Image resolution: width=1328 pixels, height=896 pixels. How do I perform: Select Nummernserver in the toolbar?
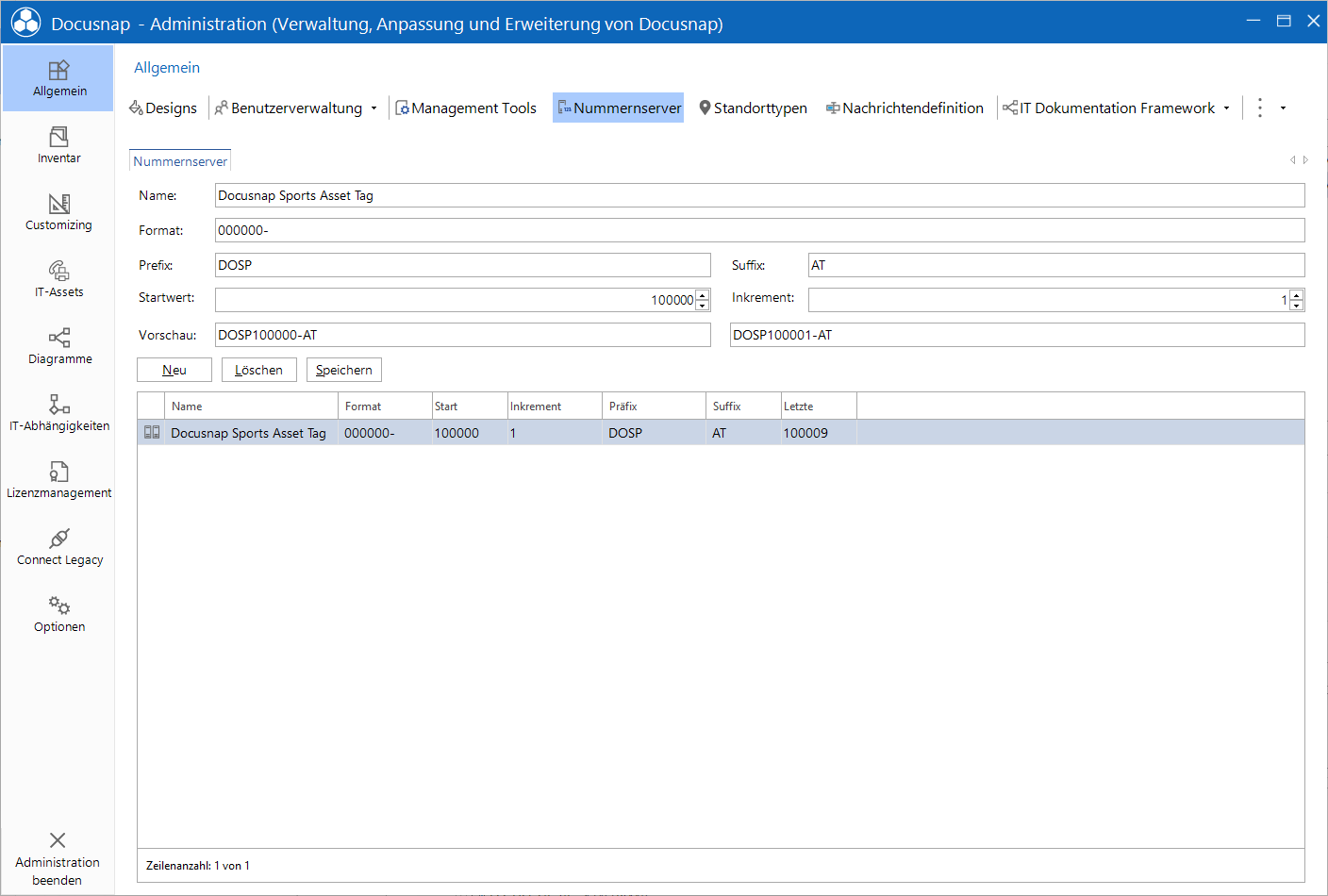pyautogui.click(x=619, y=108)
